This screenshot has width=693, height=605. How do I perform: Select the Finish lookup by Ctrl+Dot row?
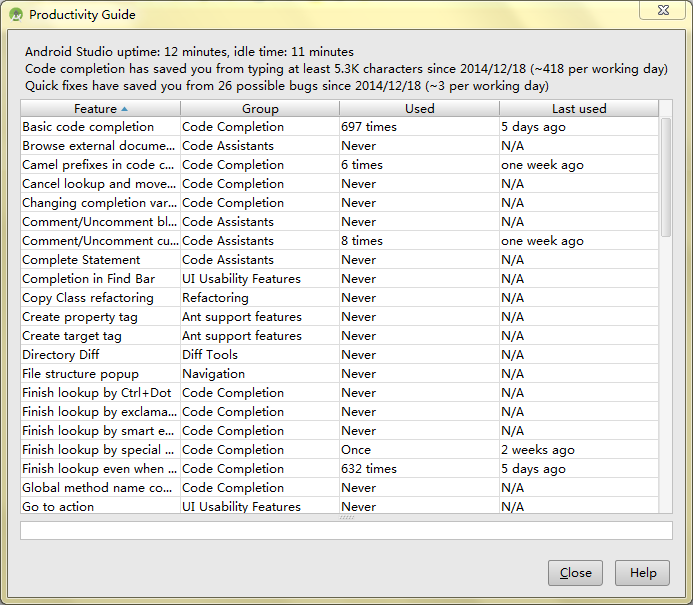pos(339,393)
